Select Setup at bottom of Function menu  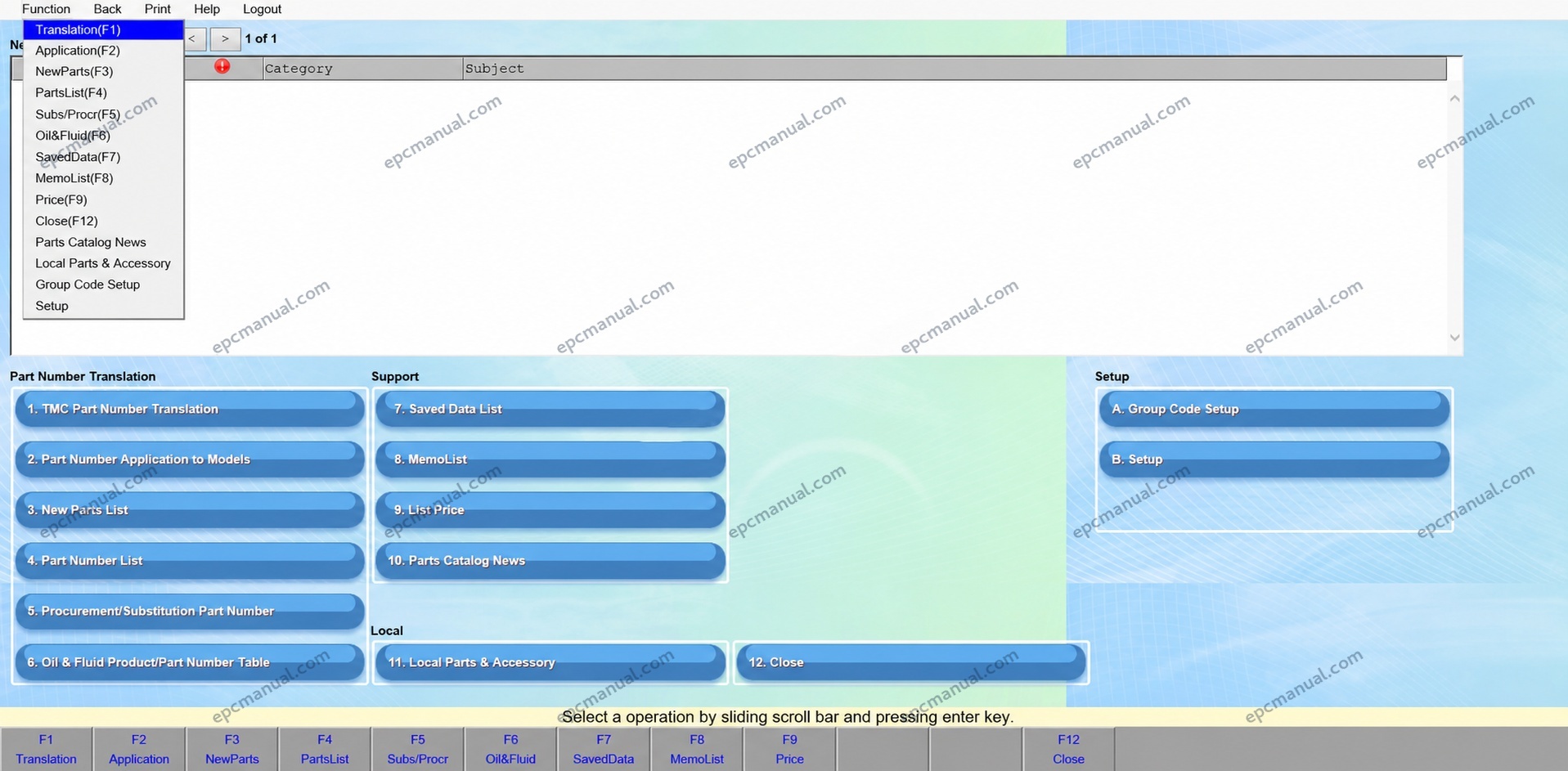point(103,306)
